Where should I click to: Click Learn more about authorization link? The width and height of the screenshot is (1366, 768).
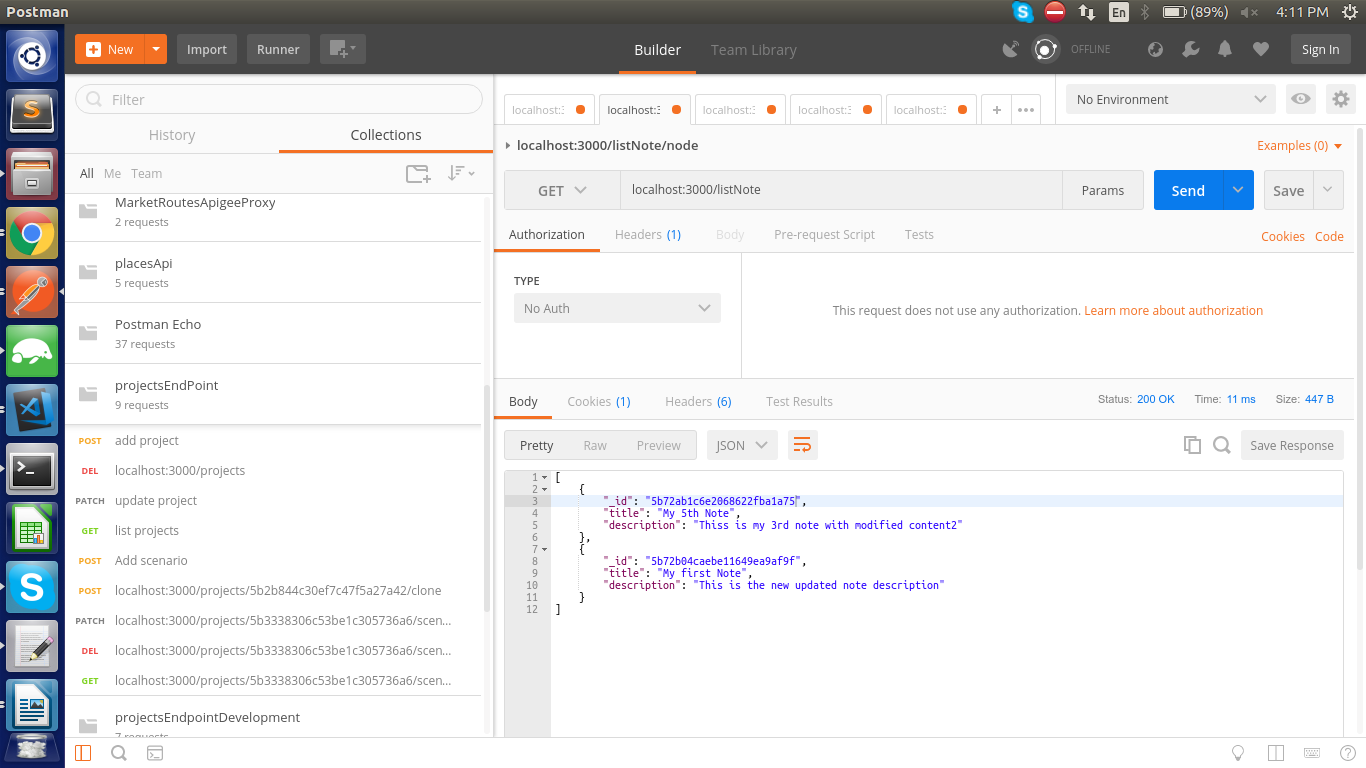[1173, 310]
